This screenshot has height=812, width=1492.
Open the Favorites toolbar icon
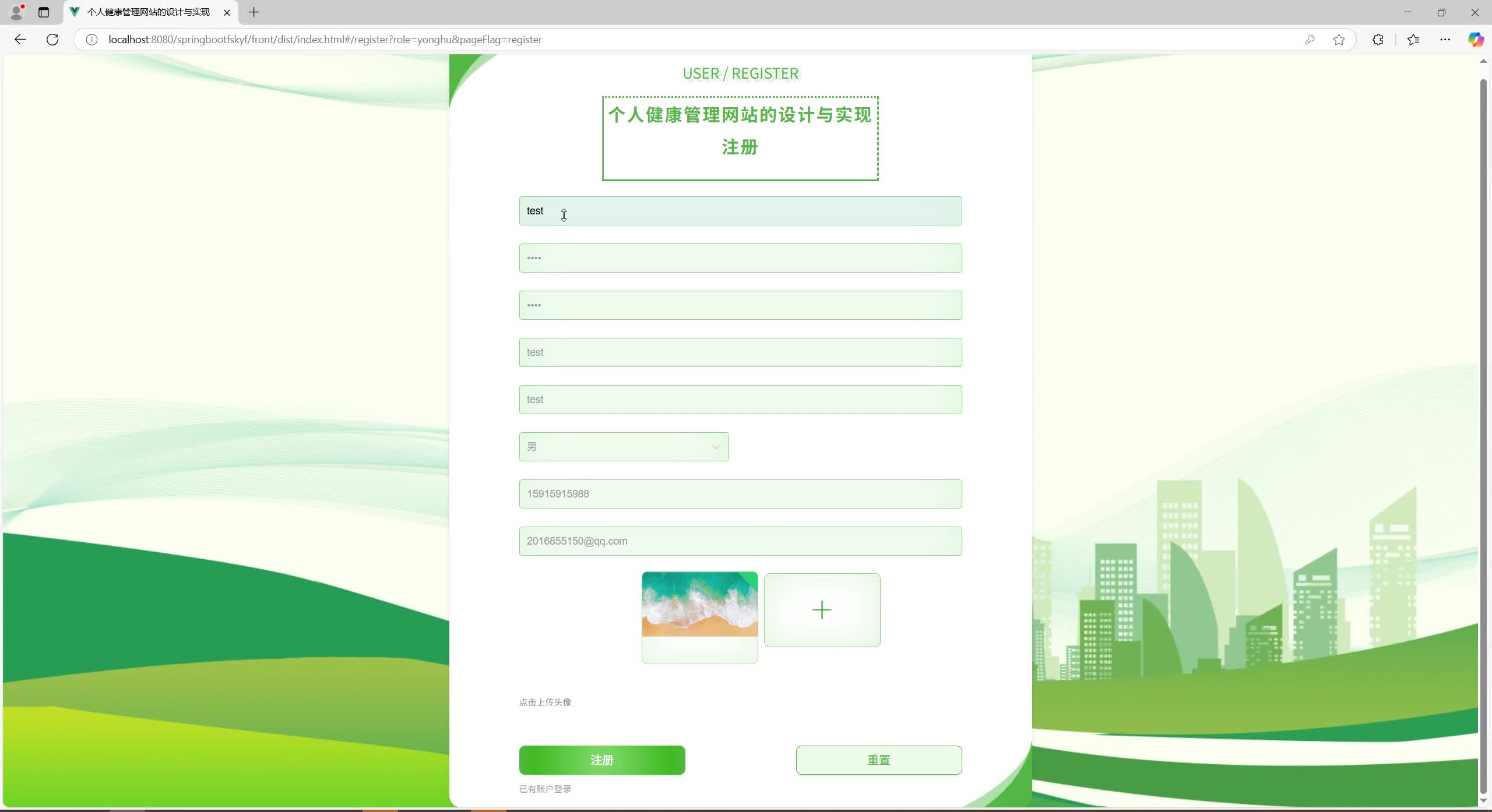click(x=1413, y=39)
